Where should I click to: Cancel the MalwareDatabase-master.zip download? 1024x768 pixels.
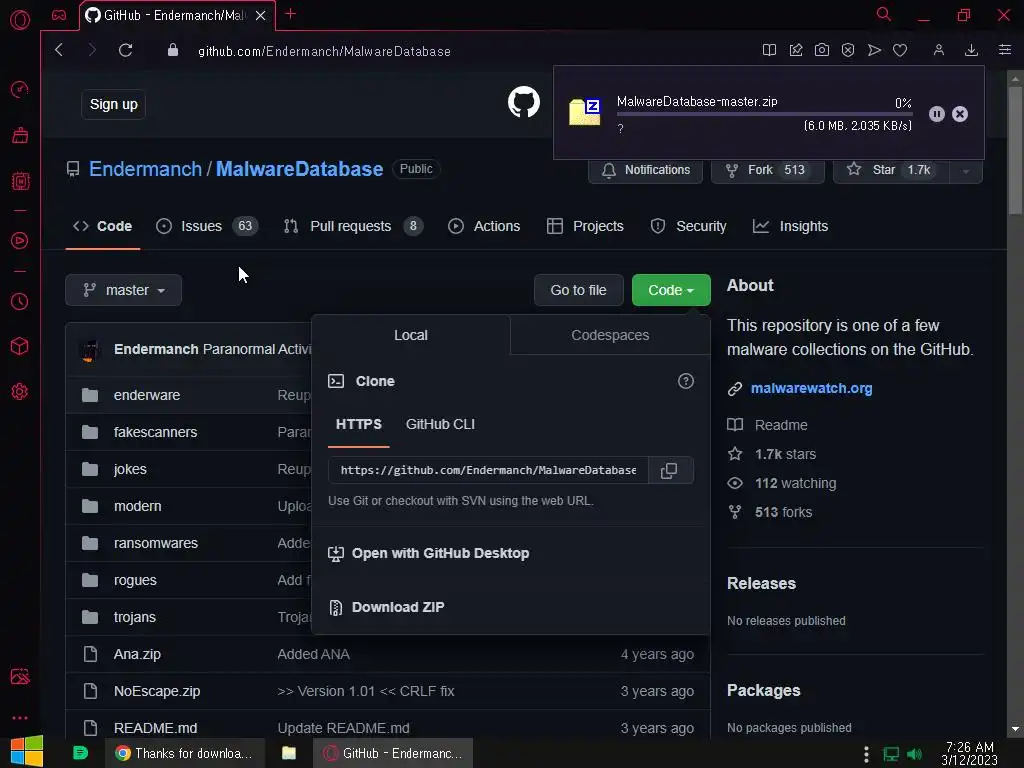[959, 114]
